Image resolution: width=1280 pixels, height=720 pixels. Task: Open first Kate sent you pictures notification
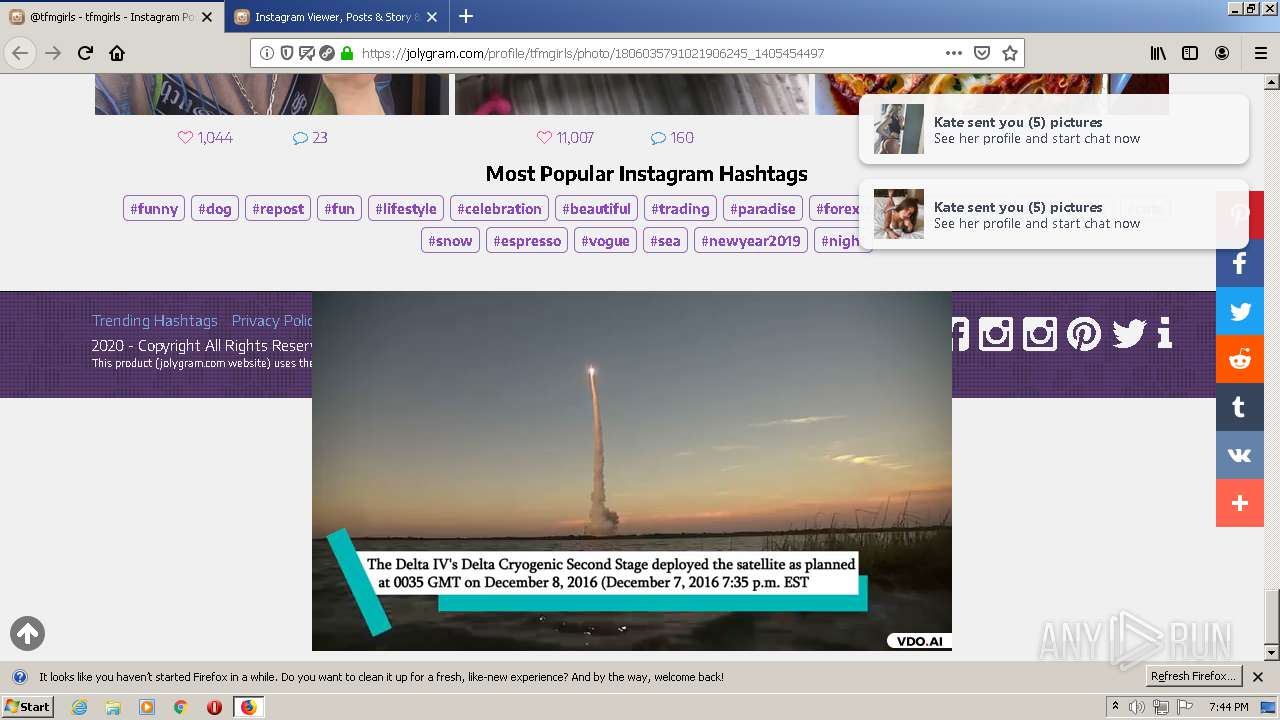pos(1054,129)
